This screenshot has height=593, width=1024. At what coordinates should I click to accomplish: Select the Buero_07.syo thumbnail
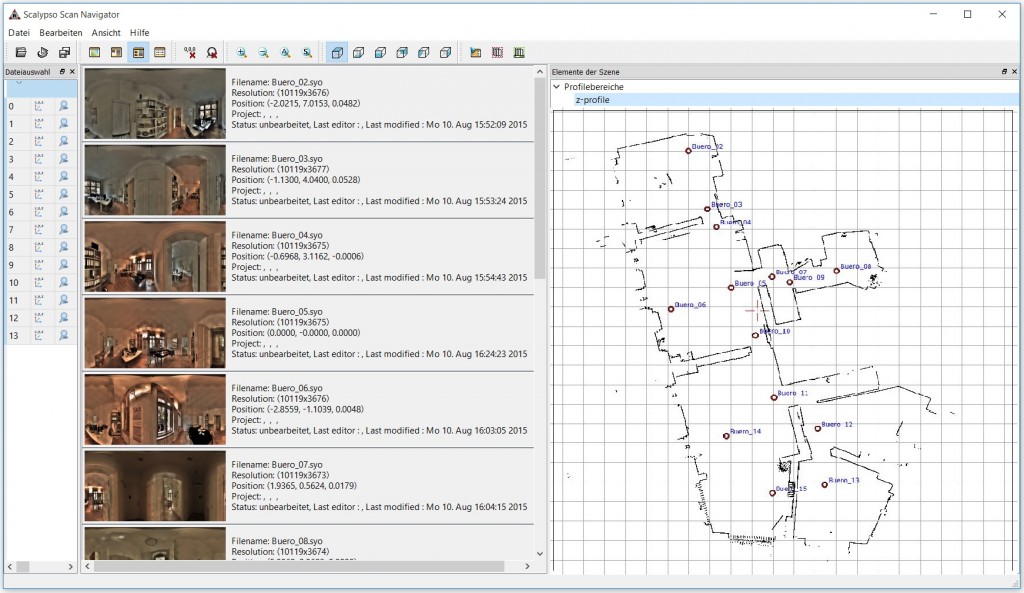pos(155,486)
